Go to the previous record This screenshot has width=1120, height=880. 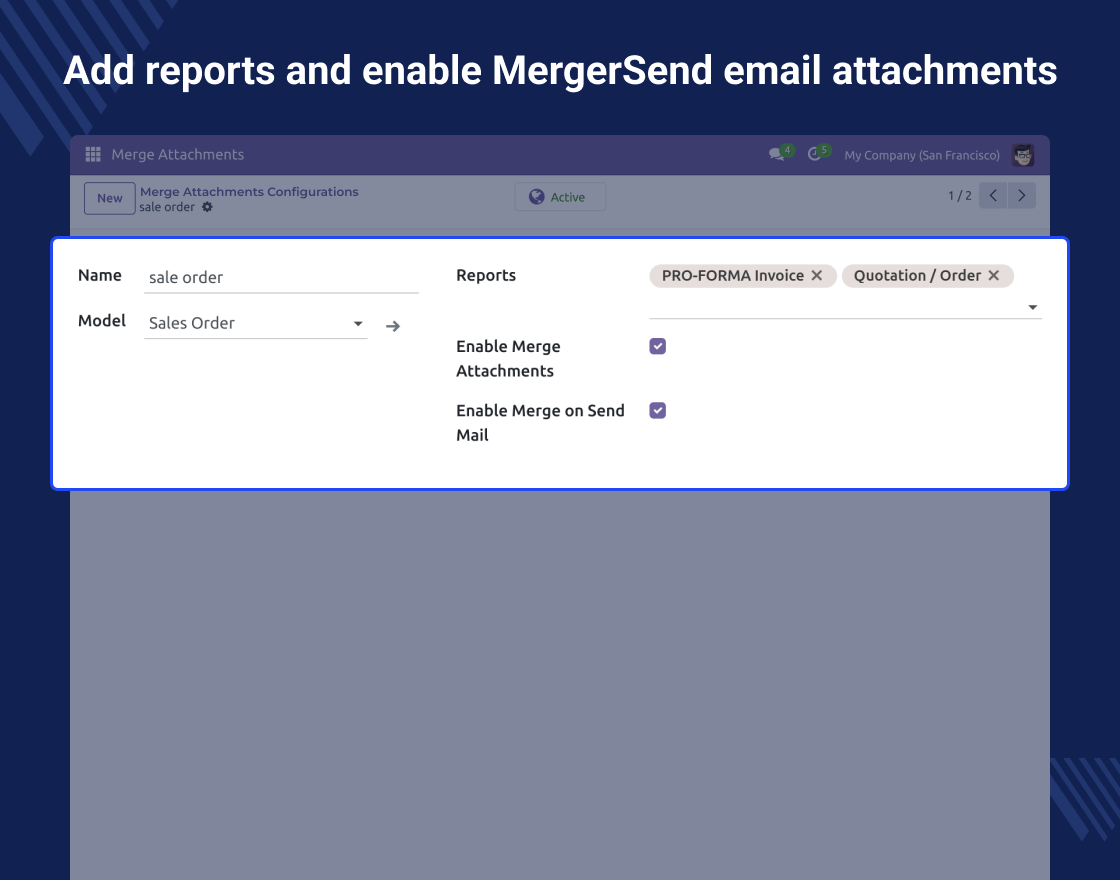click(993, 196)
